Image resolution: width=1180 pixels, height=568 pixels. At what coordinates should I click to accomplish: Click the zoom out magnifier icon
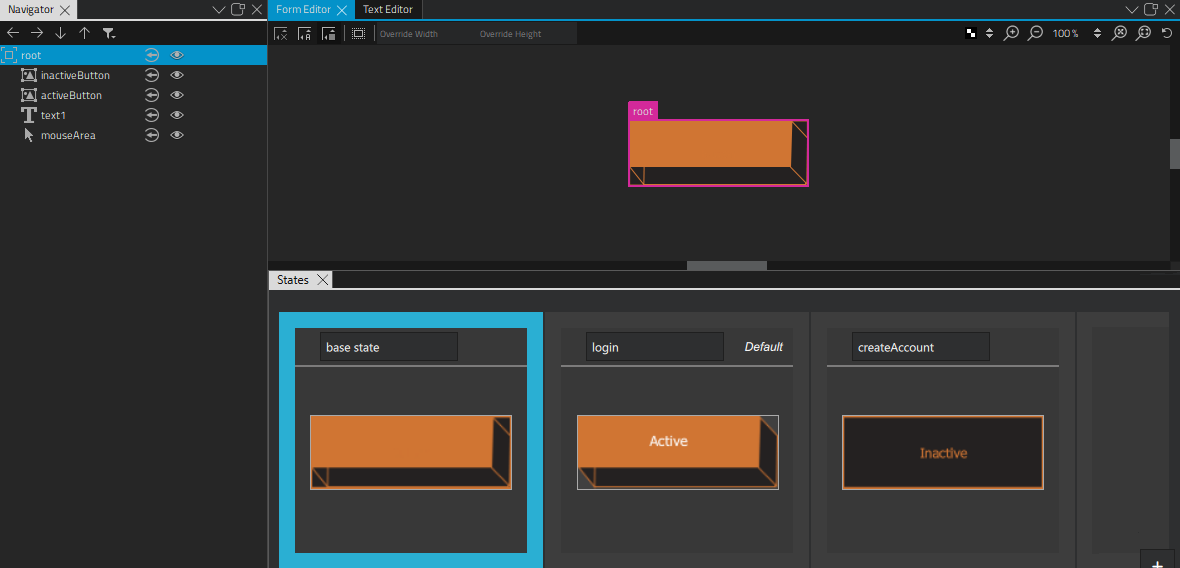click(x=1036, y=33)
